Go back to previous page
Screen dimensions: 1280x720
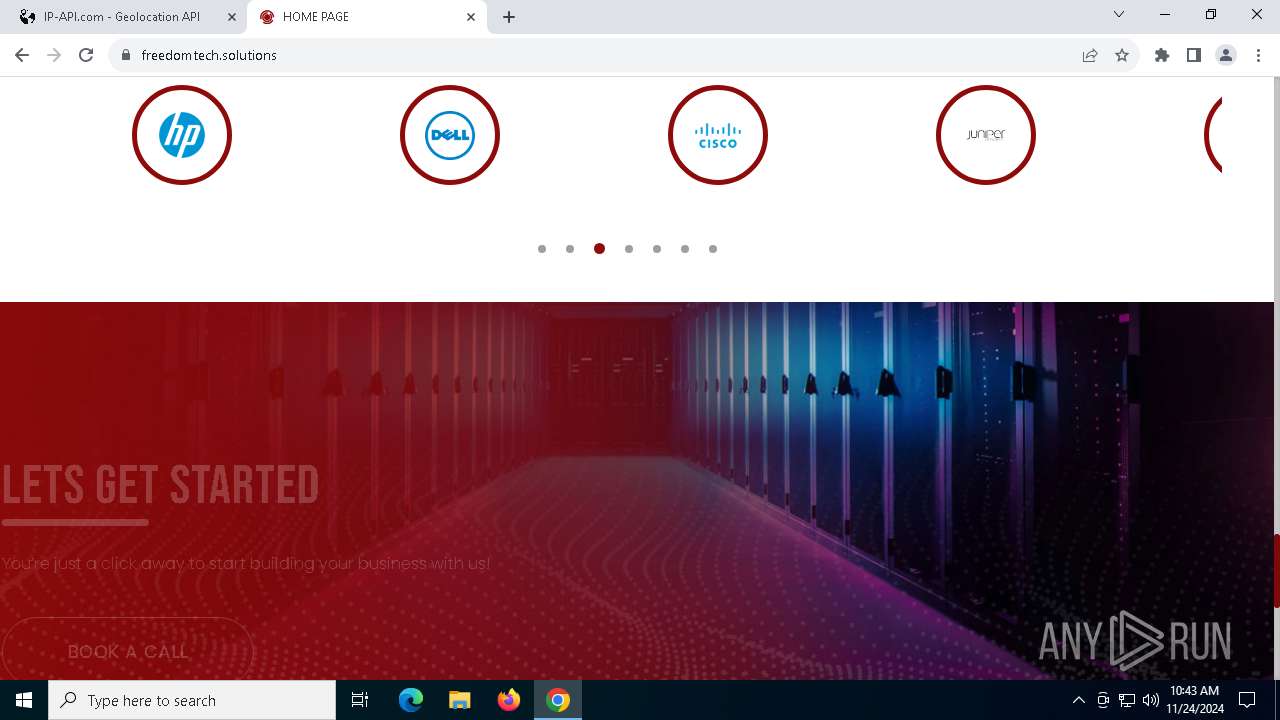point(24,55)
